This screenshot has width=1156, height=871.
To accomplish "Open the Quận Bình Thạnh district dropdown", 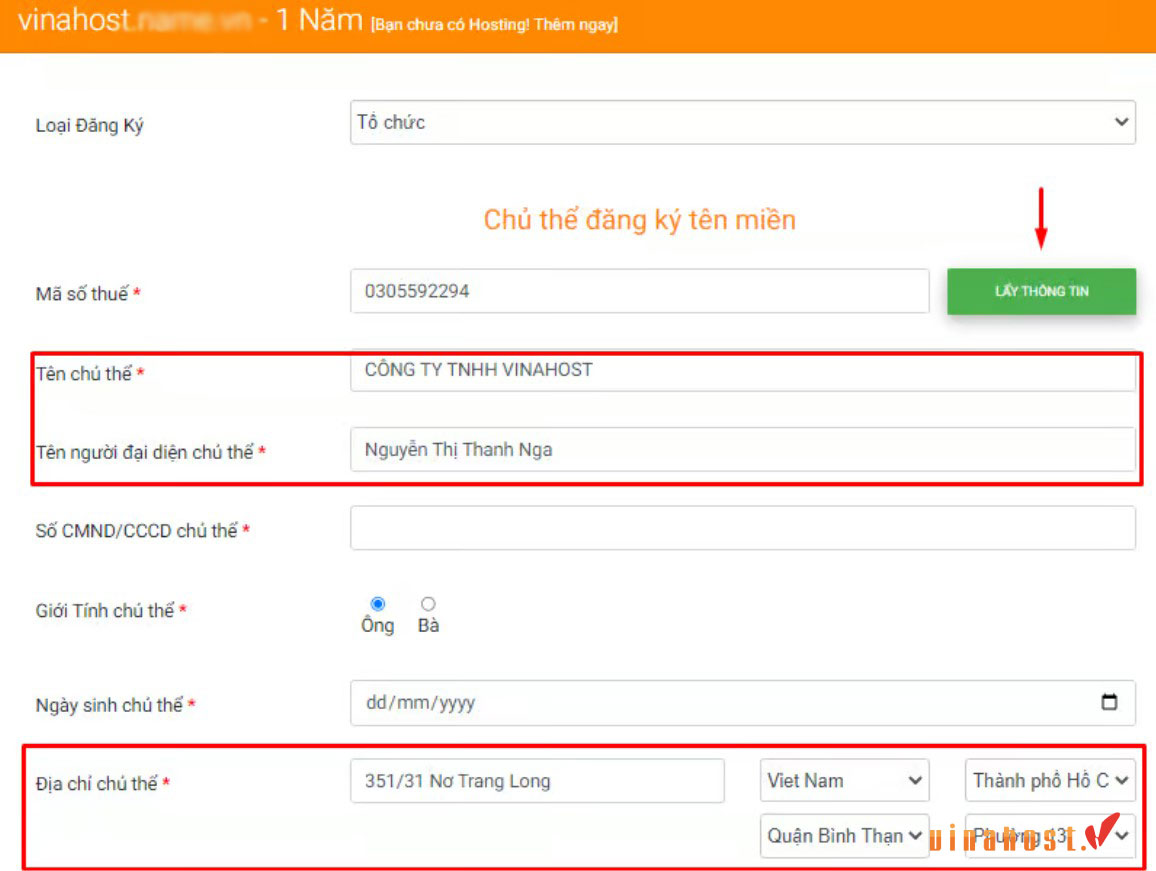I will click(844, 836).
